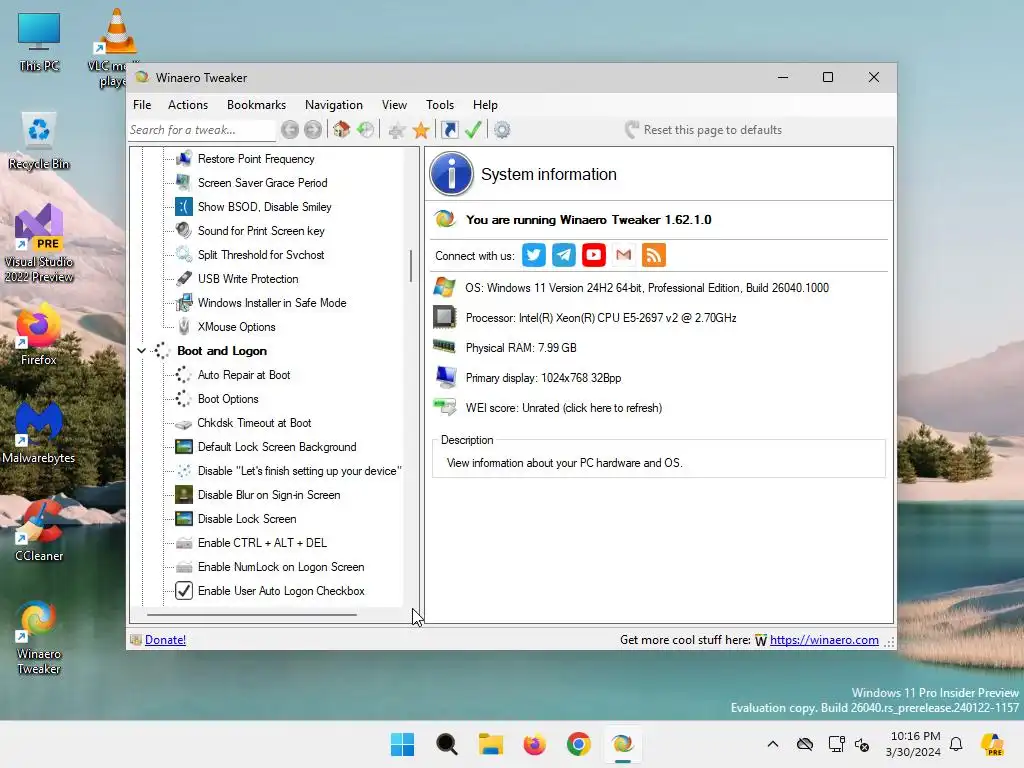
Task: Open This PC desktop icon
Action: tap(39, 42)
